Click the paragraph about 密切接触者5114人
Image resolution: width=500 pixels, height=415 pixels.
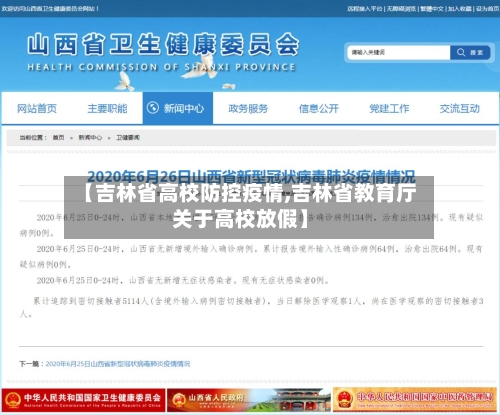click(x=251, y=307)
